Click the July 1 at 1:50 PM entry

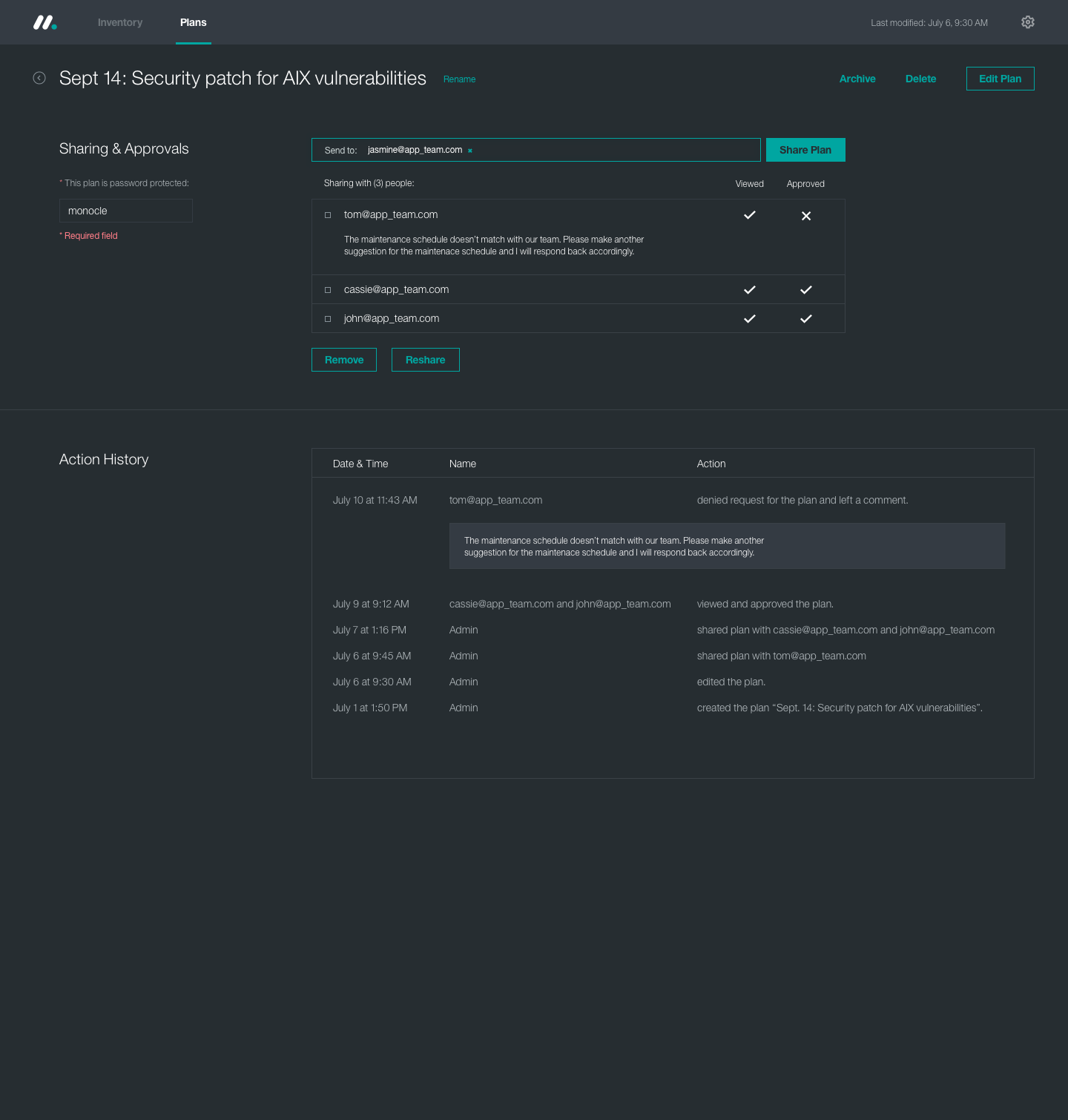(x=370, y=708)
